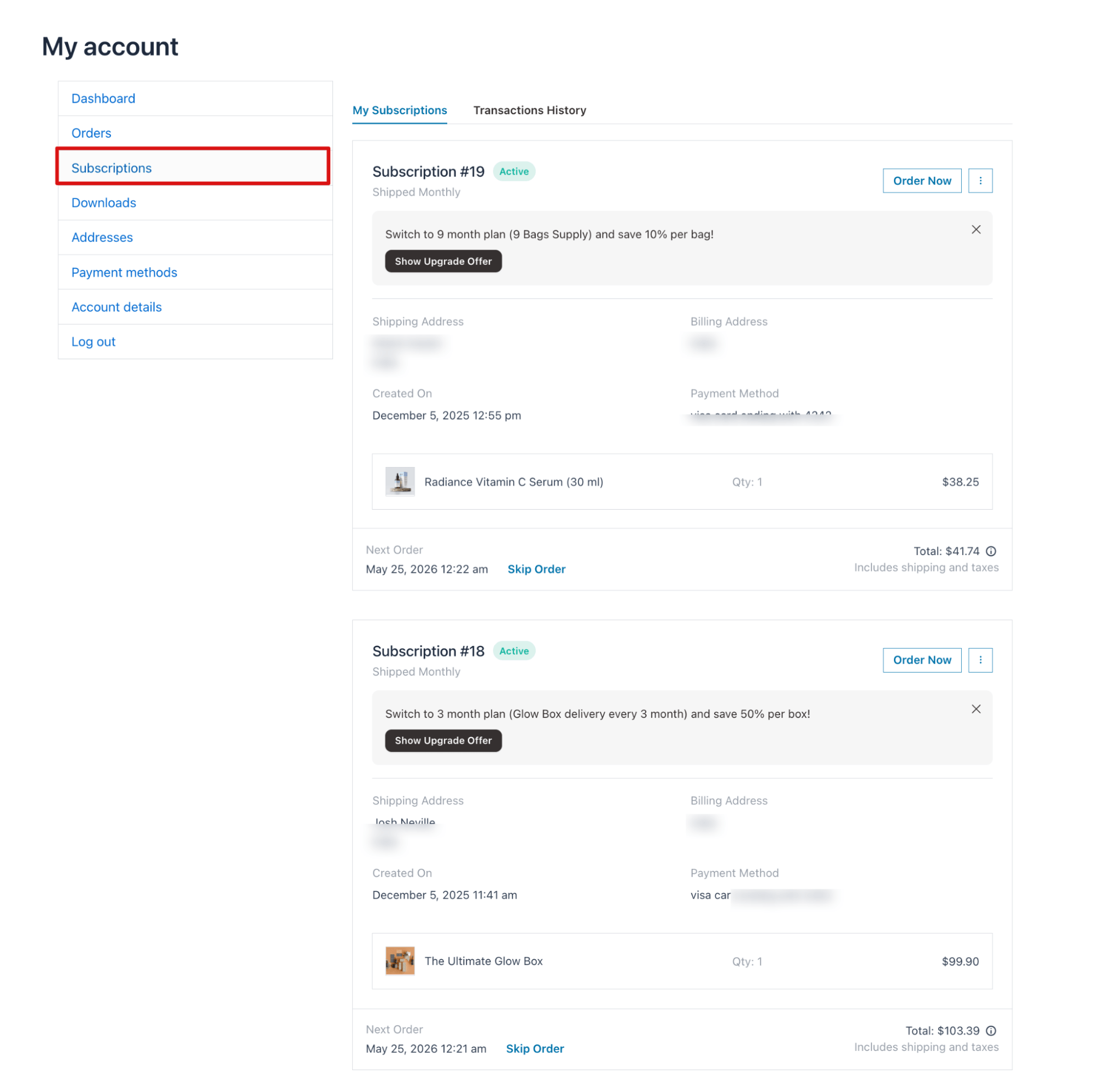Go to Payment methods in the sidebar
This screenshot has width=1093, height=1092.
point(124,272)
